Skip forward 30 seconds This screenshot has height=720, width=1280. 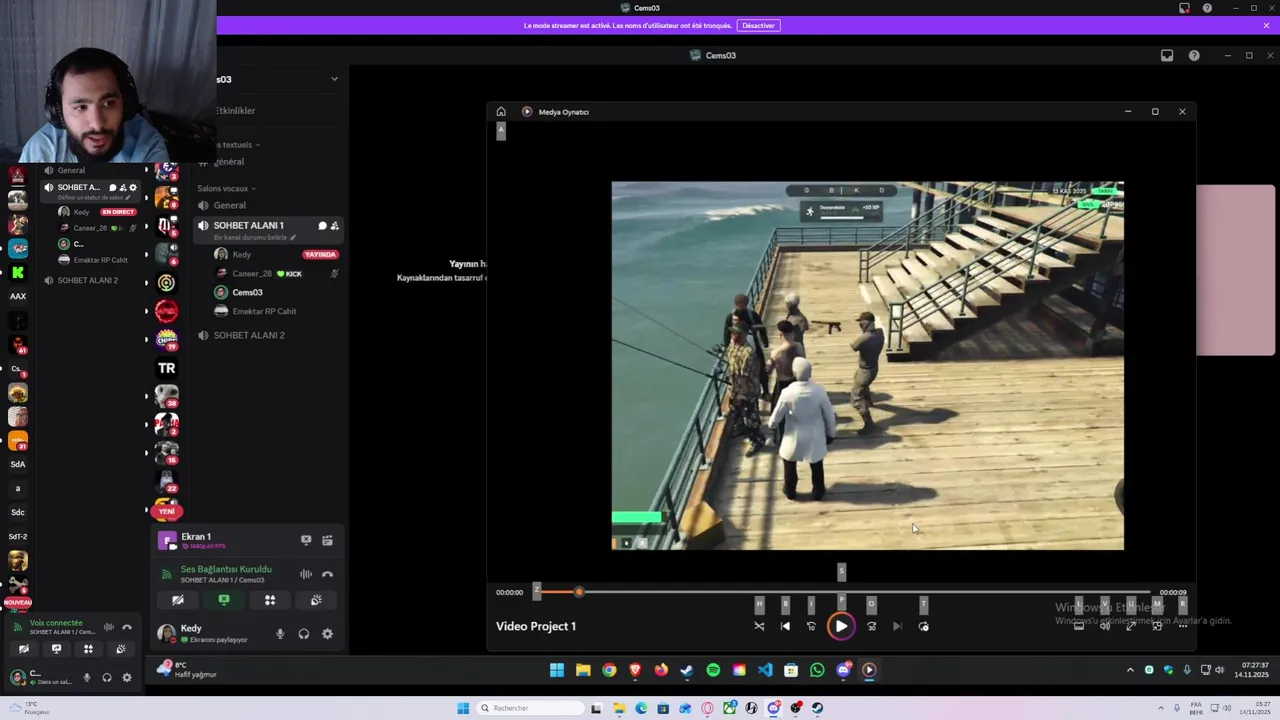pos(871,626)
